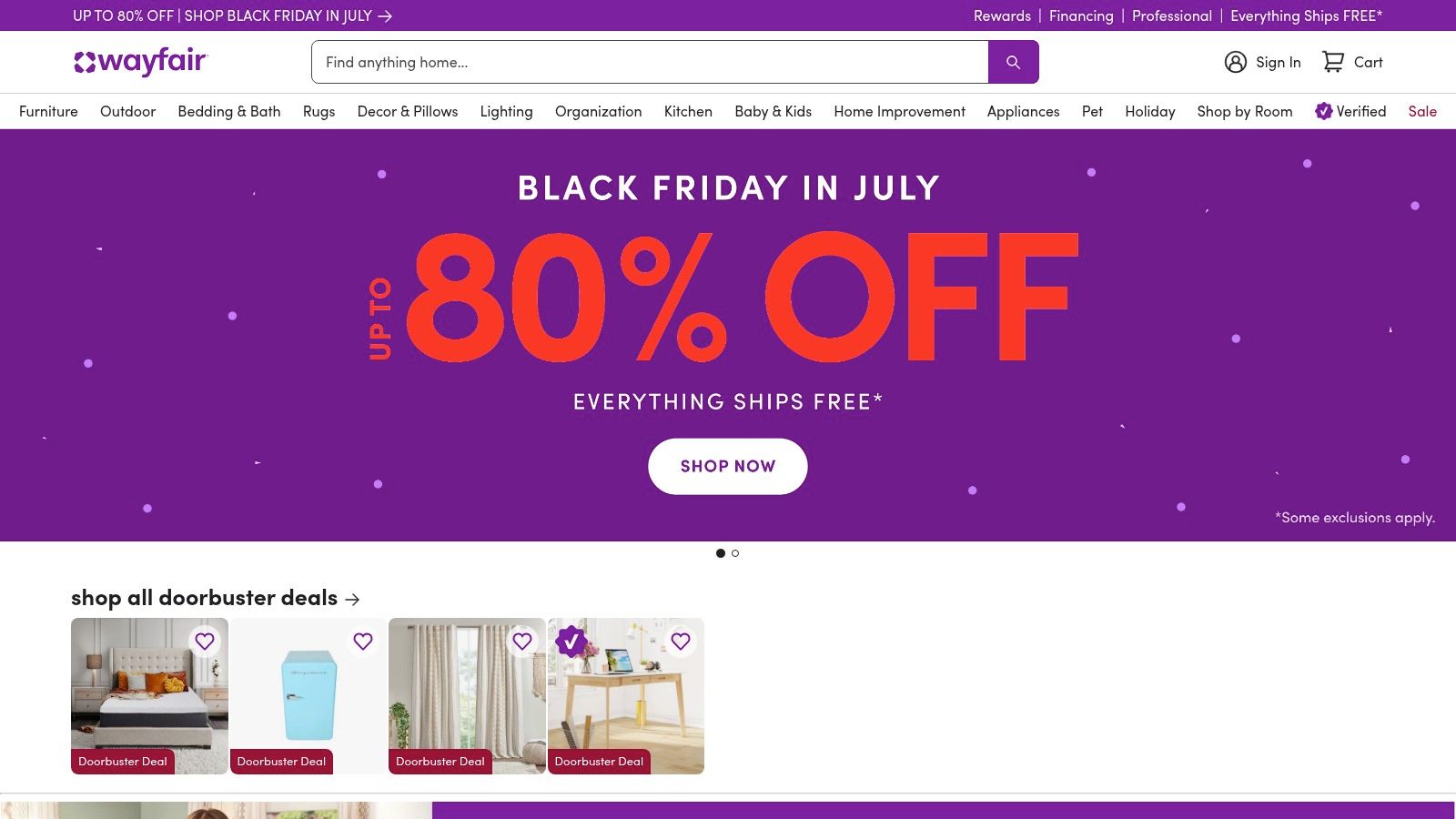Select the second carousel indicator dot
The width and height of the screenshot is (1456, 819).
(736, 552)
